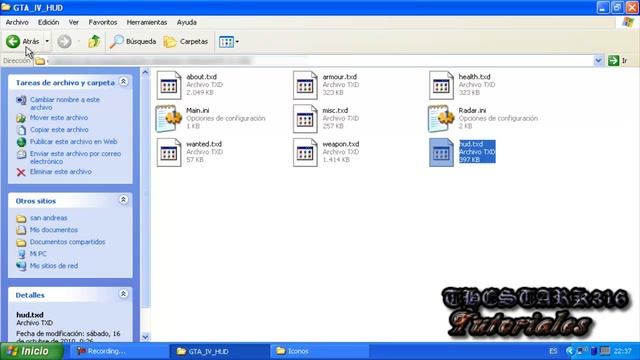Click the system tray clock 22:37

pyautogui.click(x=622, y=351)
